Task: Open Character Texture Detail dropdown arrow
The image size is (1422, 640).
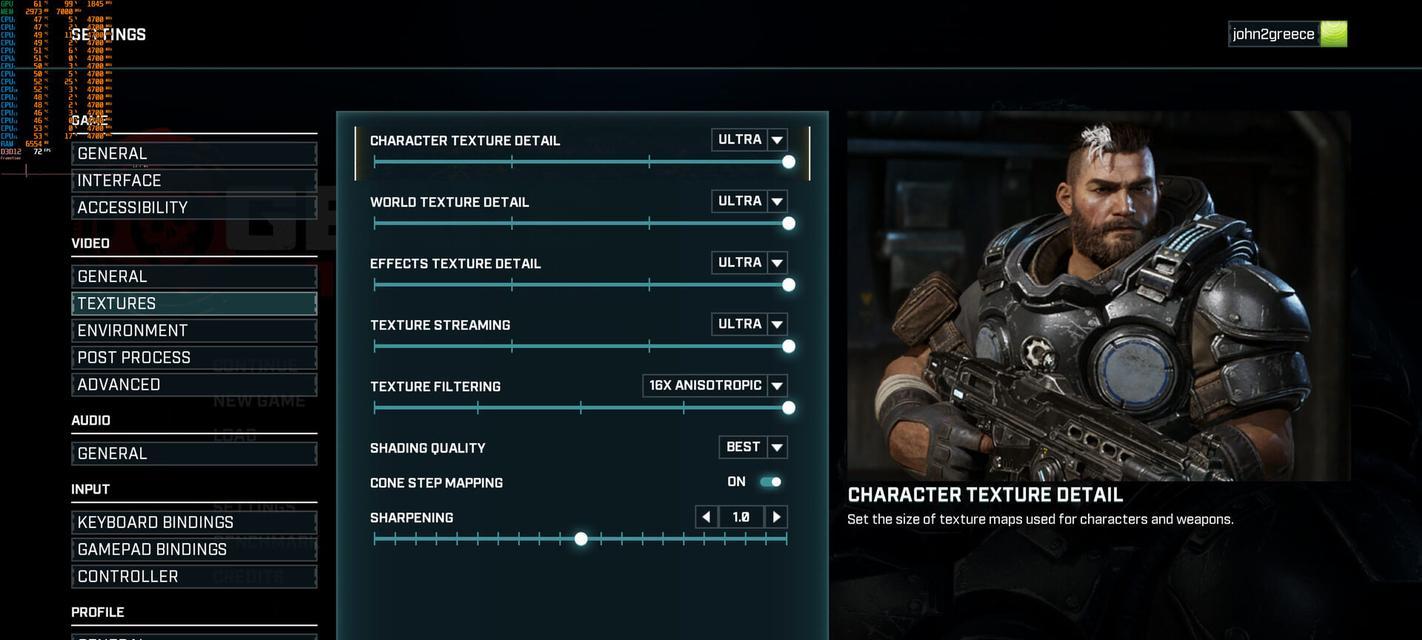Action: 777,140
